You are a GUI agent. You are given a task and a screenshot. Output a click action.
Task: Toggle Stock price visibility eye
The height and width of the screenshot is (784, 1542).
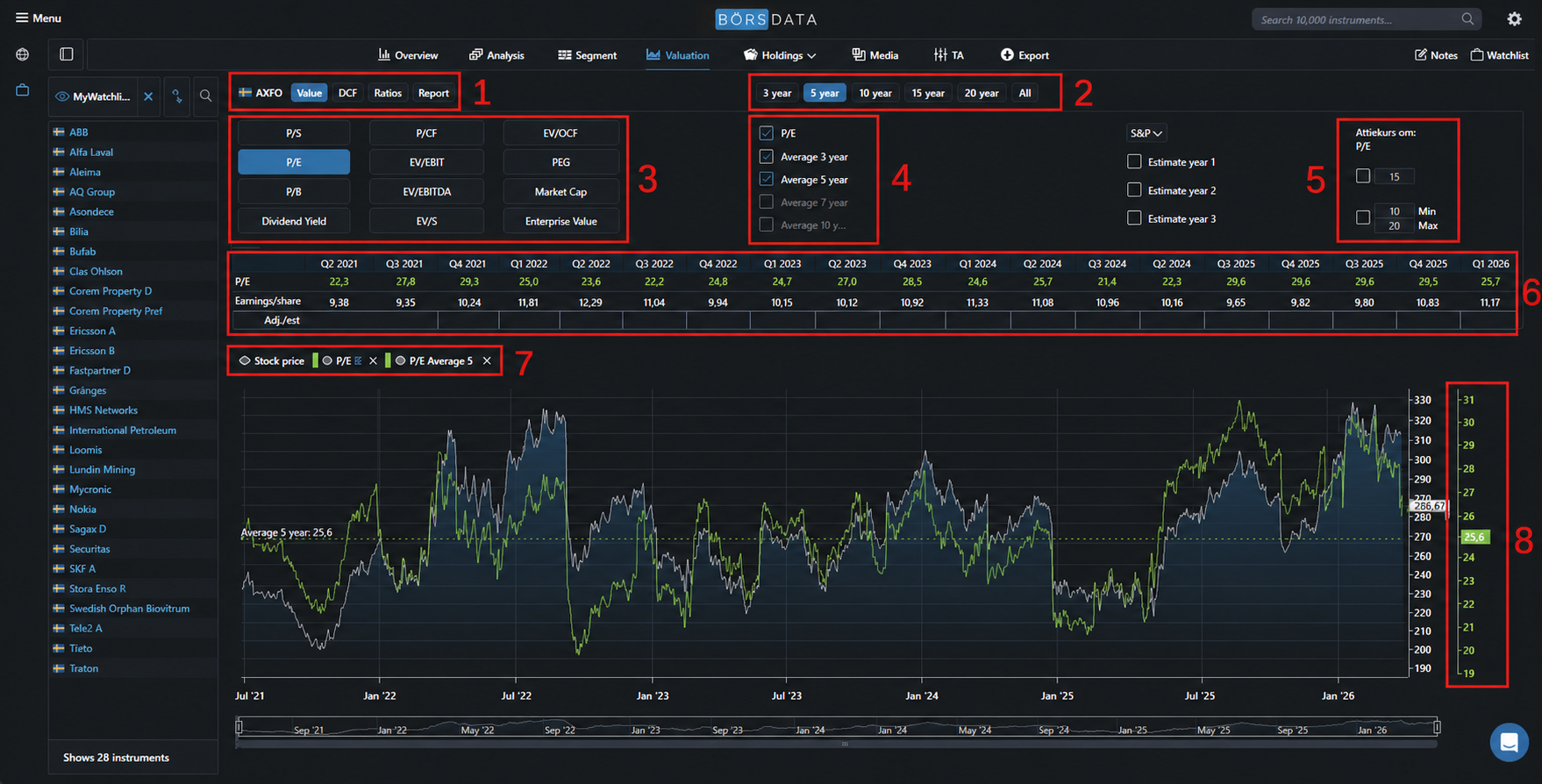point(245,361)
